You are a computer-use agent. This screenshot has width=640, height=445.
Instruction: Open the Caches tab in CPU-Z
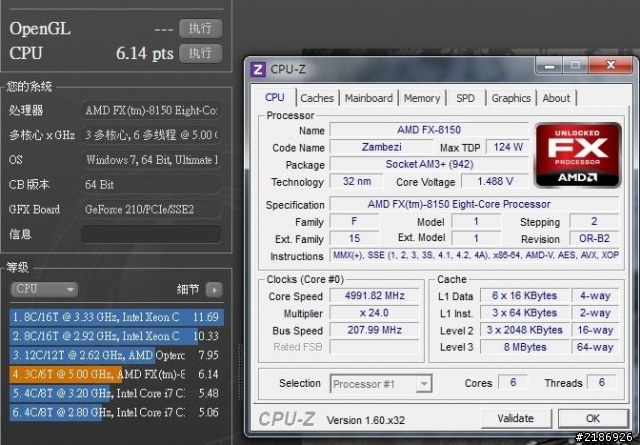coord(317,98)
